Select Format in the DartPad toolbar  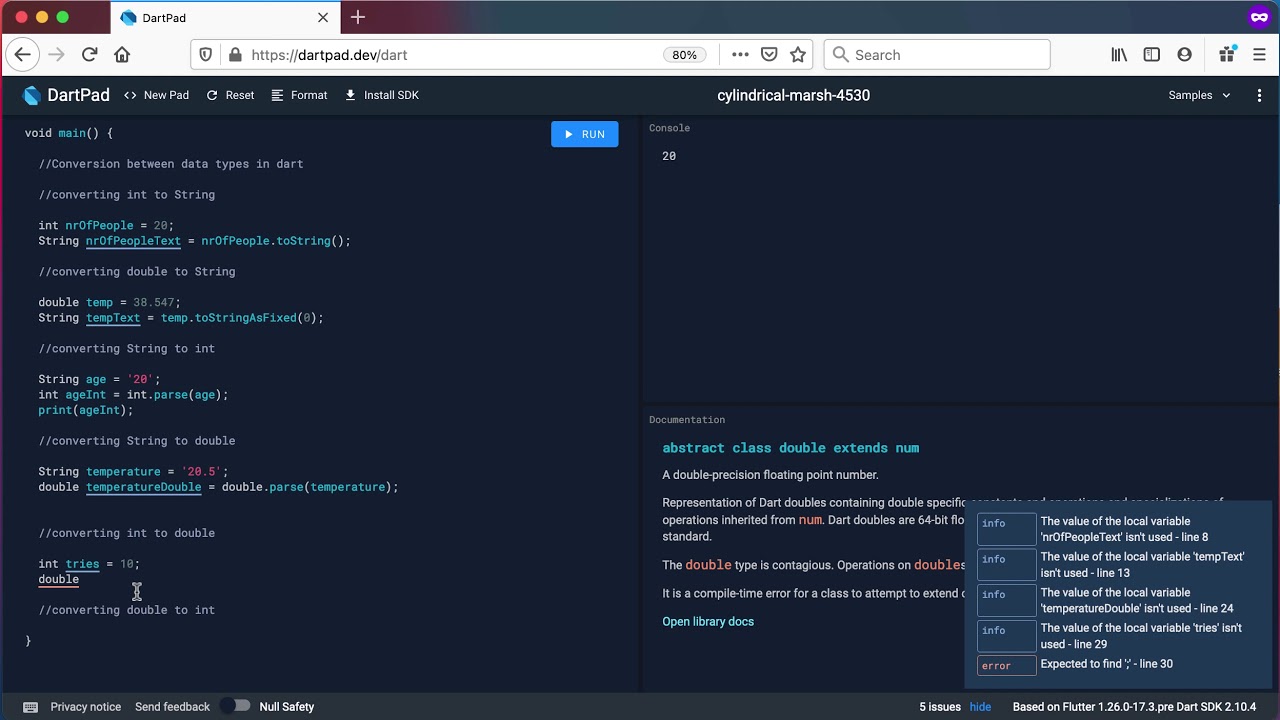(x=299, y=95)
